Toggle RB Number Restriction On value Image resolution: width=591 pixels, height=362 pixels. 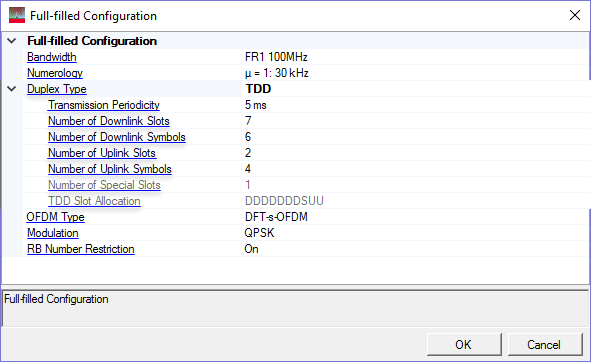[x=415, y=249]
